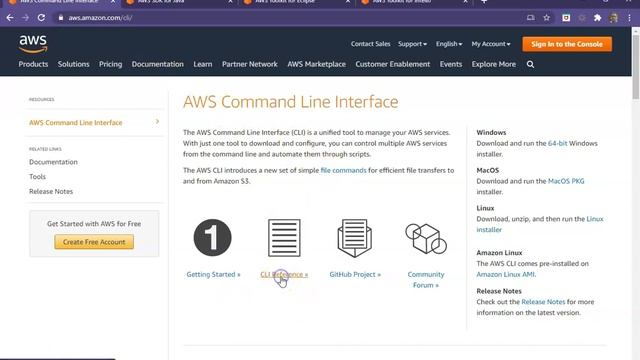
Task: Open the new tab plus button
Action: pyautogui.click(x=484, y=2)
